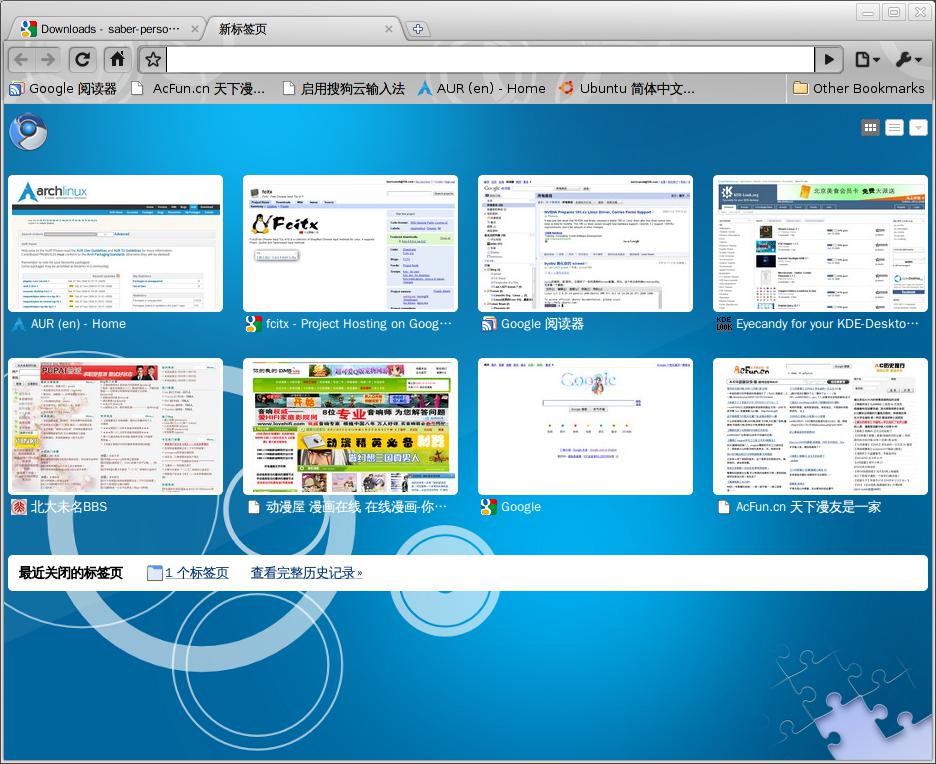Click the Chromium logo on new tab page
The image size is (936, 764).
(28, 132)
